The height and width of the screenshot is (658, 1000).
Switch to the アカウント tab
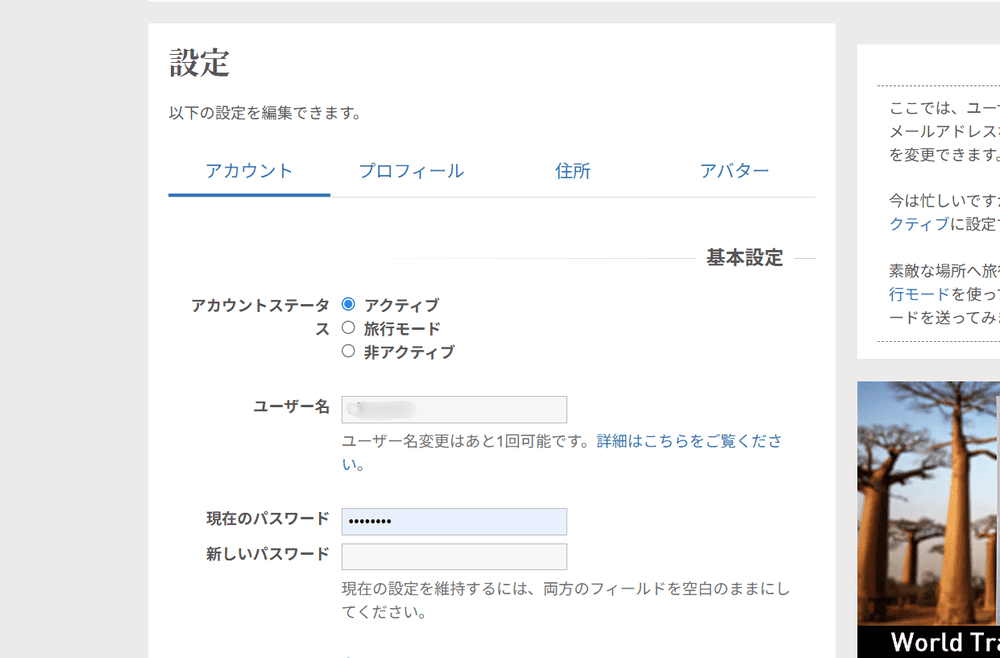click(x=249, y=171)
